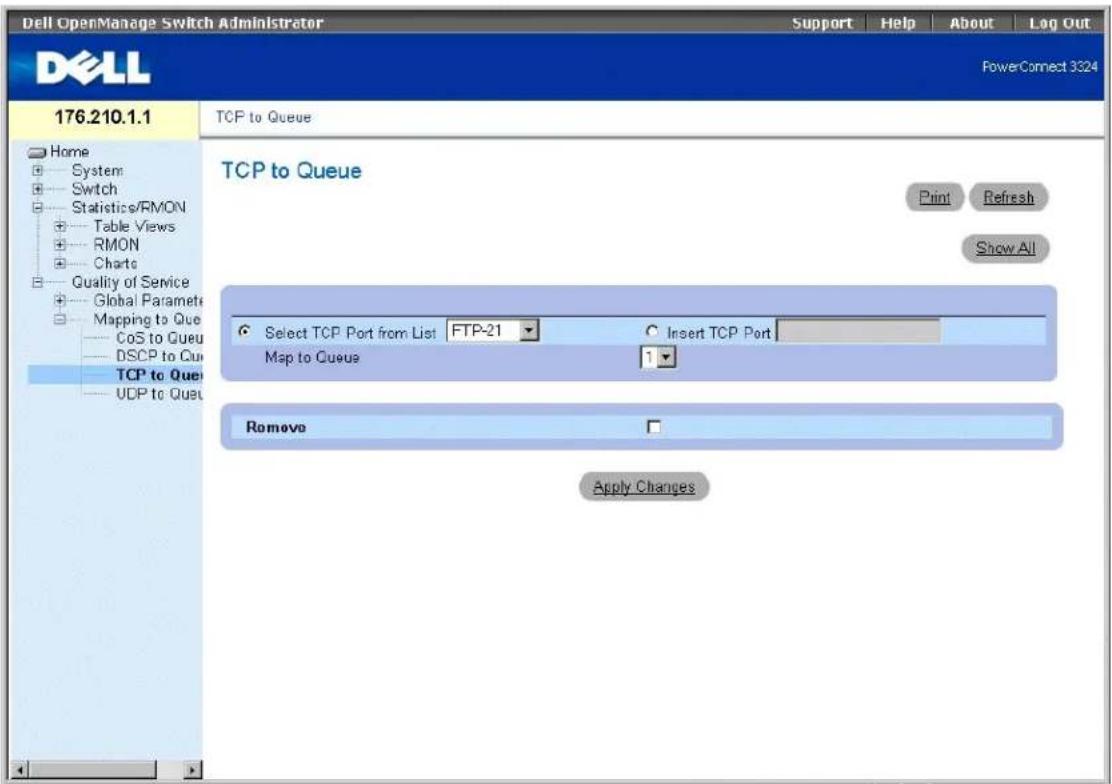Select Quality of Service in tree
This screenshot has width=1112, height=784.
(130, 282)
